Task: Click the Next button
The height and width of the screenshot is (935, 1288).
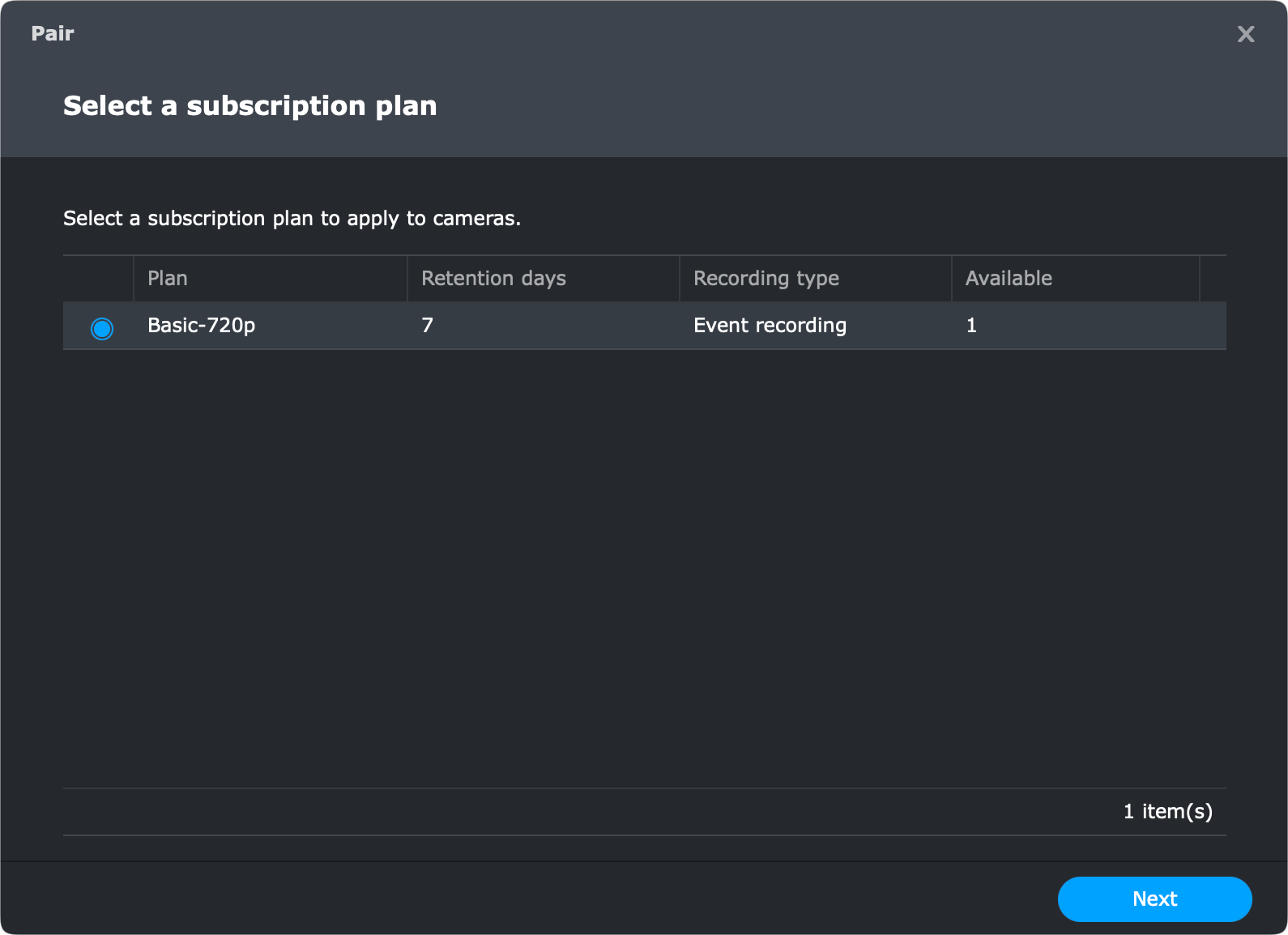Action: (1154, 899)
